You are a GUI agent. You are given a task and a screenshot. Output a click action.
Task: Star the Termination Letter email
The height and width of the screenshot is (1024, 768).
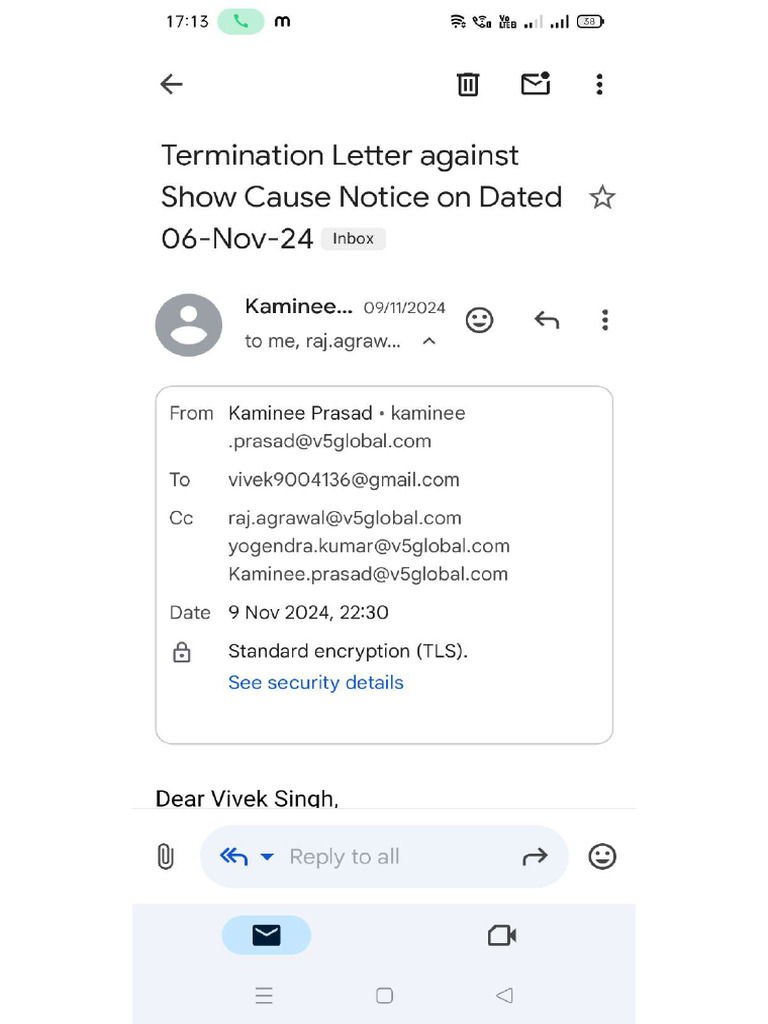(602, 197)
